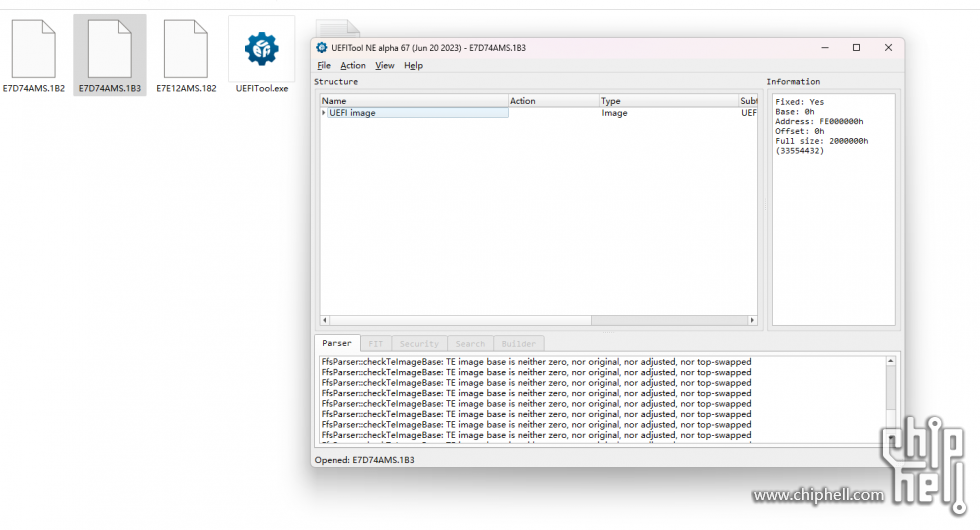Open the Help menu
Screen dimensions: 980x530
413,66
